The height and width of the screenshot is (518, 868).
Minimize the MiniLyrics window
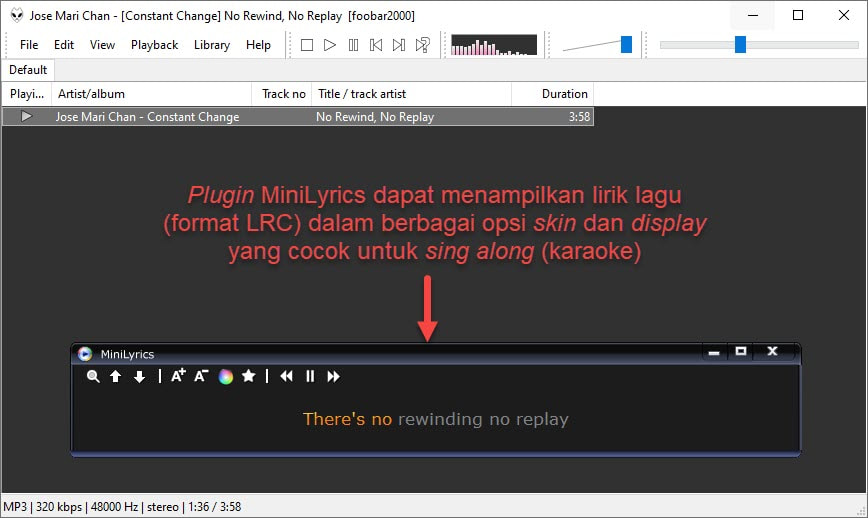pos(714,352)
